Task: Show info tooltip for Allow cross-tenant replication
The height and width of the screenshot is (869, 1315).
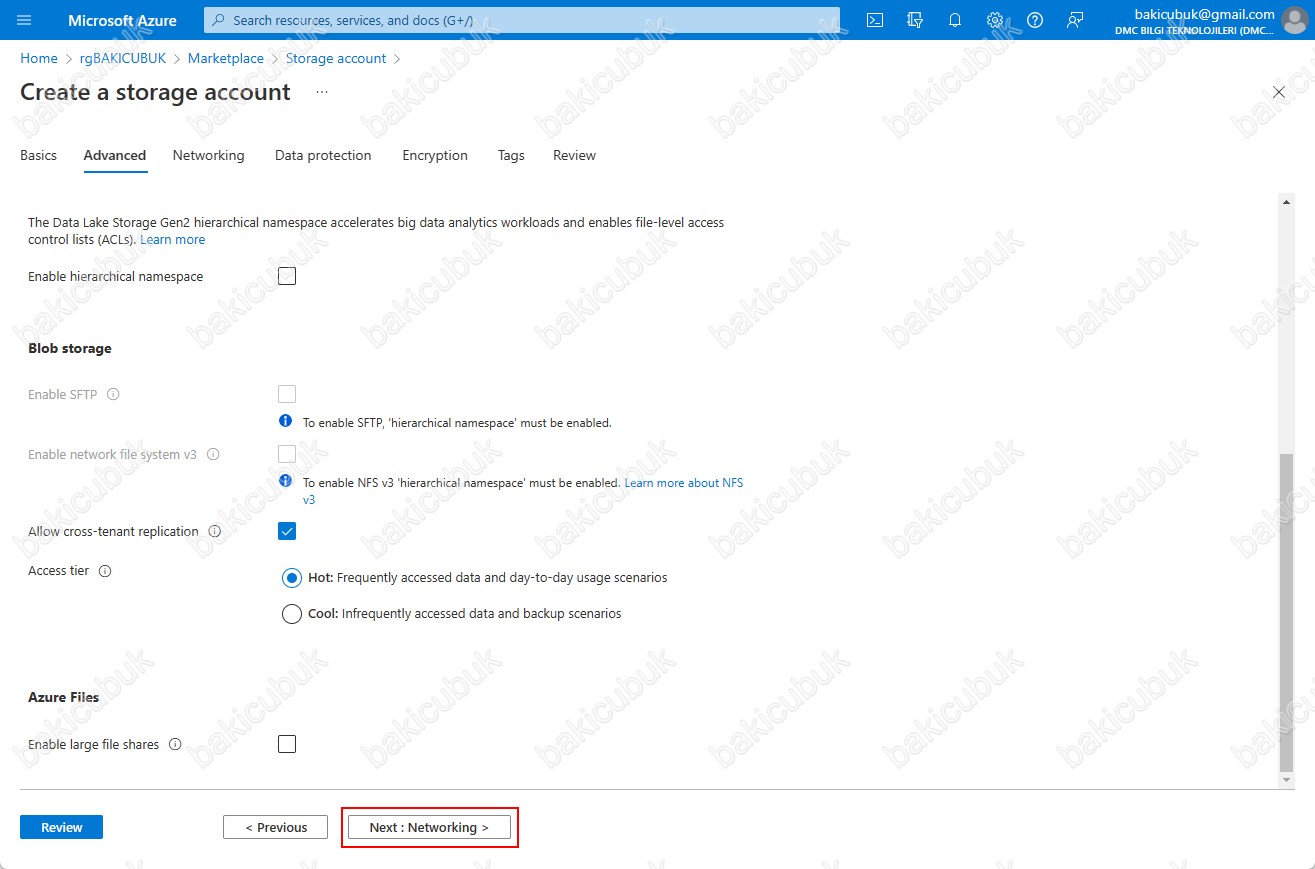Action: click(x=214, y=532)
